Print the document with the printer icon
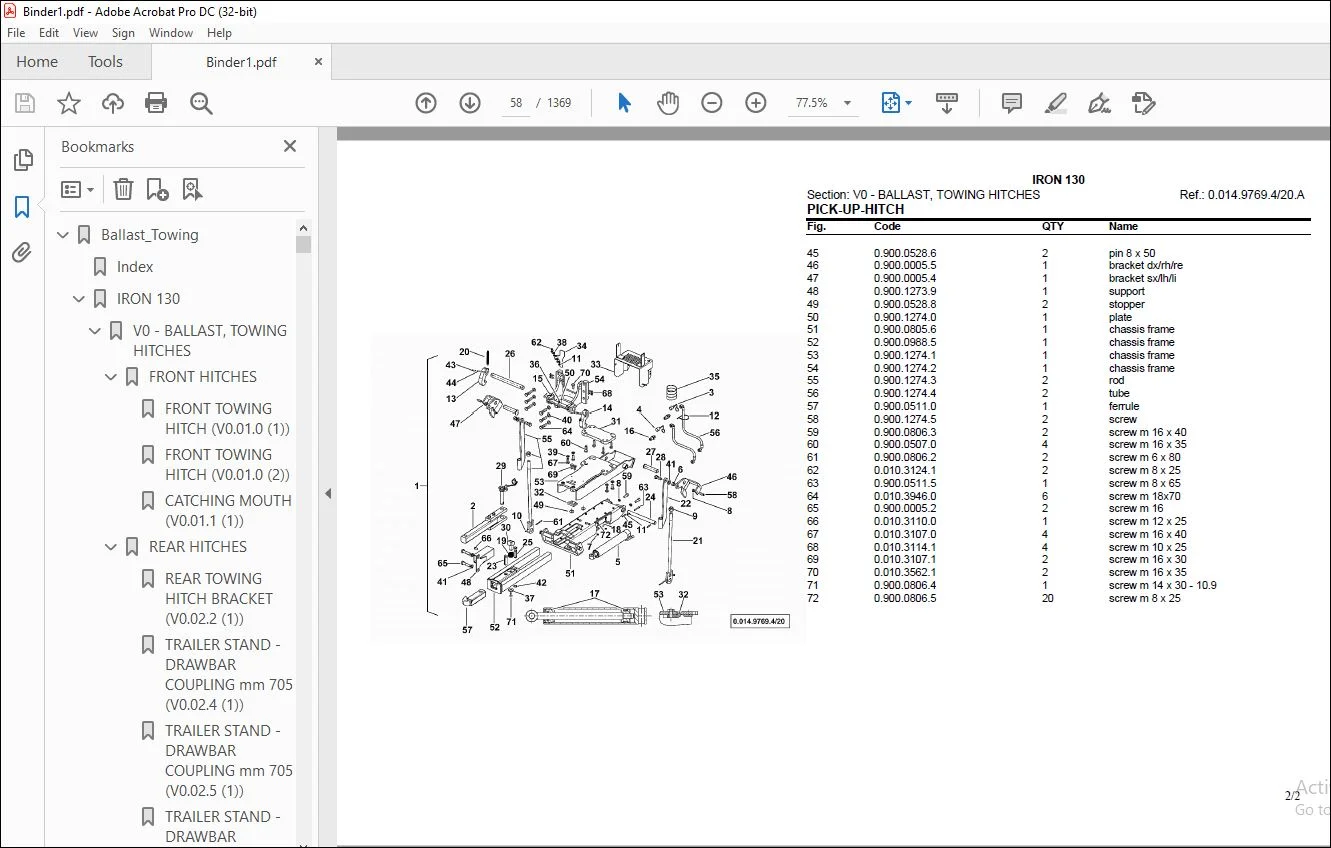 (156, 103)
